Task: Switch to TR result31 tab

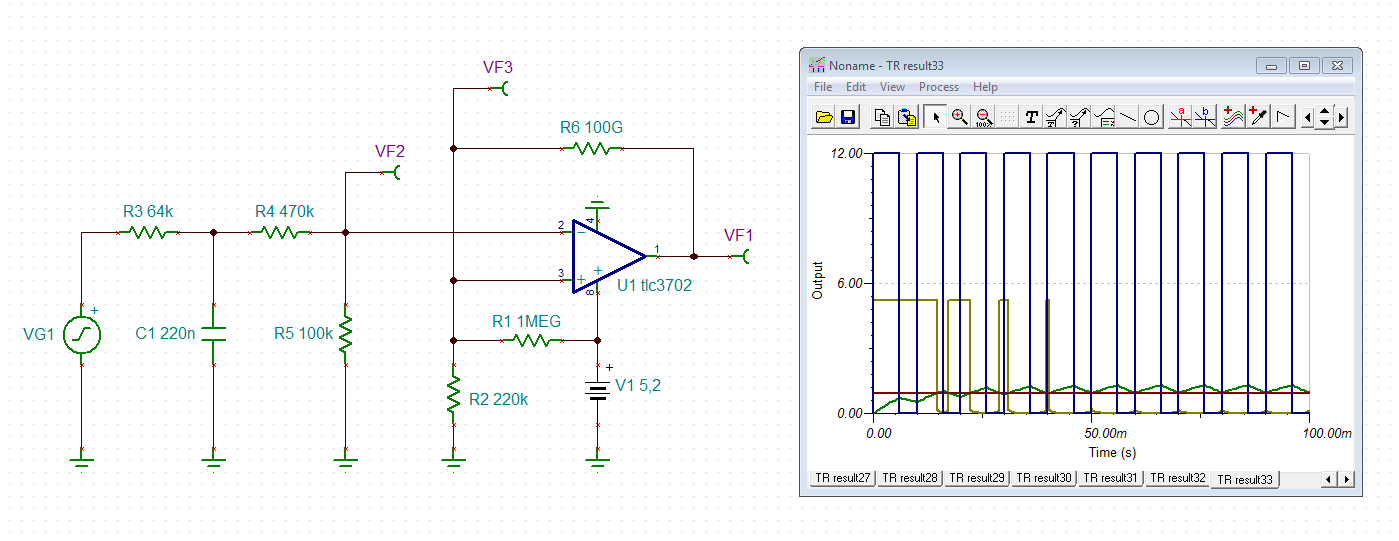Action: [x=1111, y=478]
